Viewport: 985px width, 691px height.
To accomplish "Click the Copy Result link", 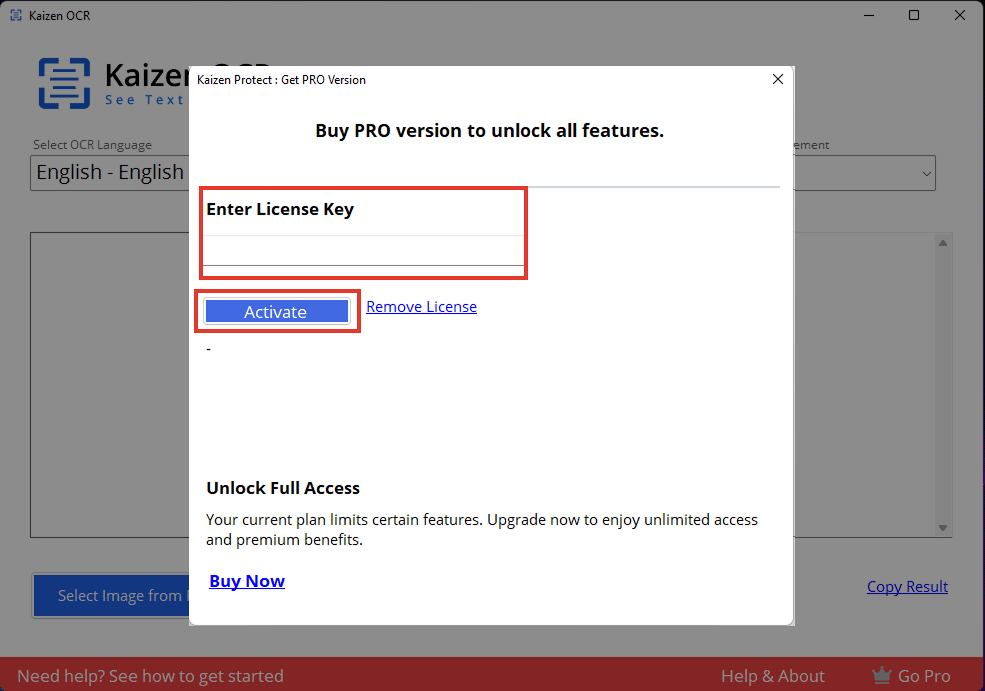I will [x=907, y=587].
